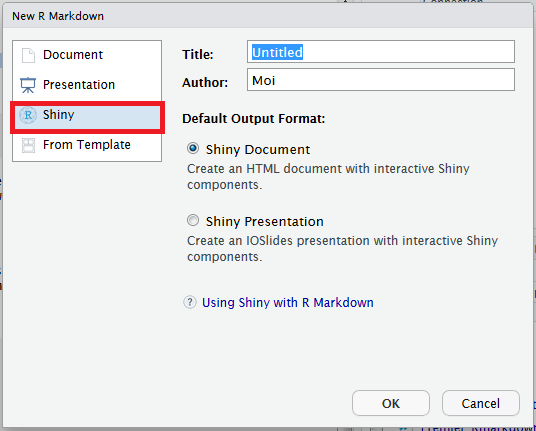The height and width of the screenshot is (431, 536).
Task: Choose the Shiny list entry label
Action: (58, 115)
